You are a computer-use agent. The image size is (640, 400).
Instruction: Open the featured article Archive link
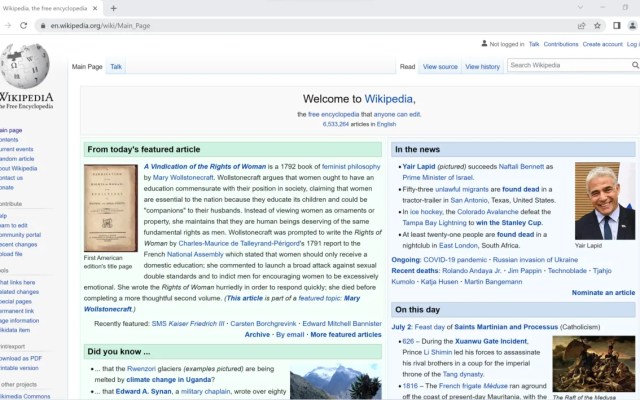(x=257, y=335)
